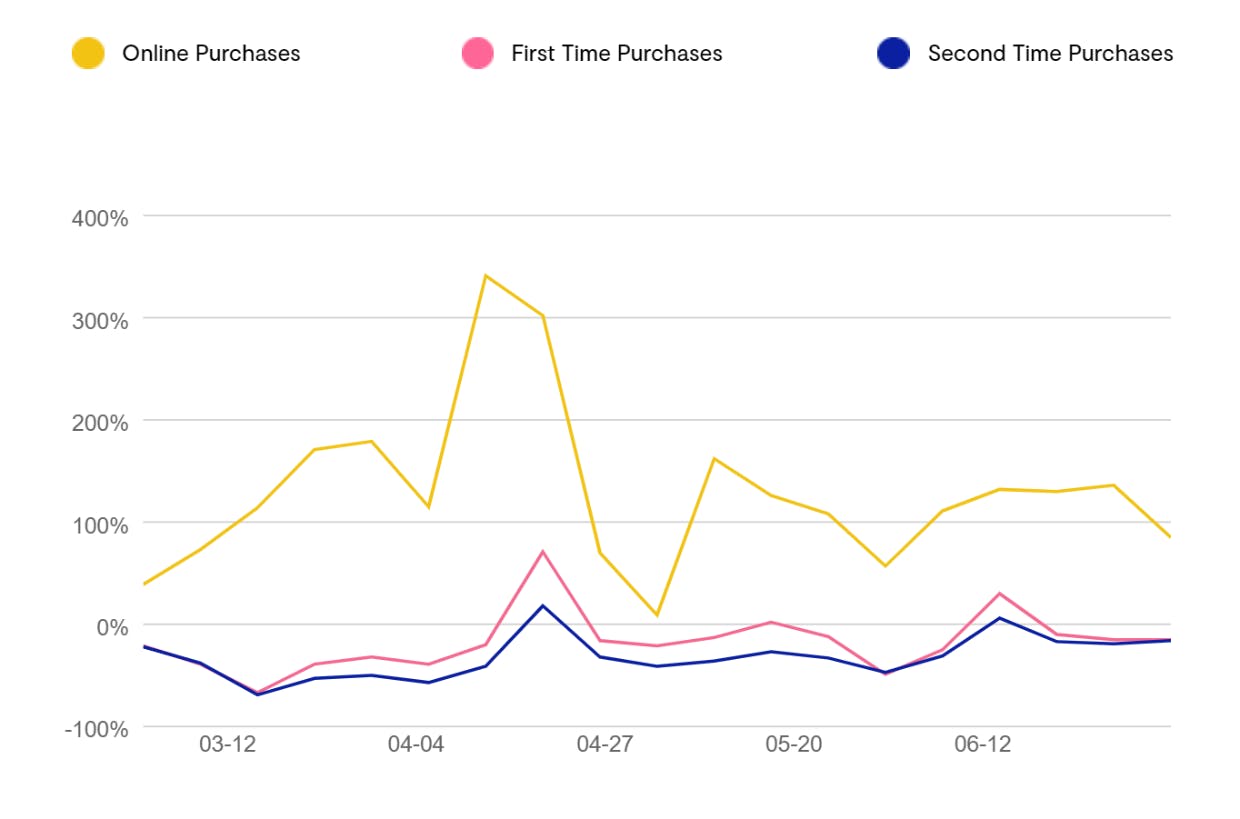
Task: Click the 04-04 date on x-axis
Action: (415, 745)
